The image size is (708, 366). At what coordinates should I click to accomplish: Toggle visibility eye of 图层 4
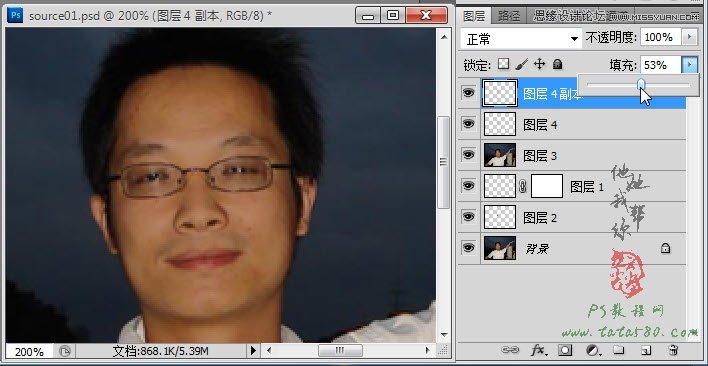469,124
